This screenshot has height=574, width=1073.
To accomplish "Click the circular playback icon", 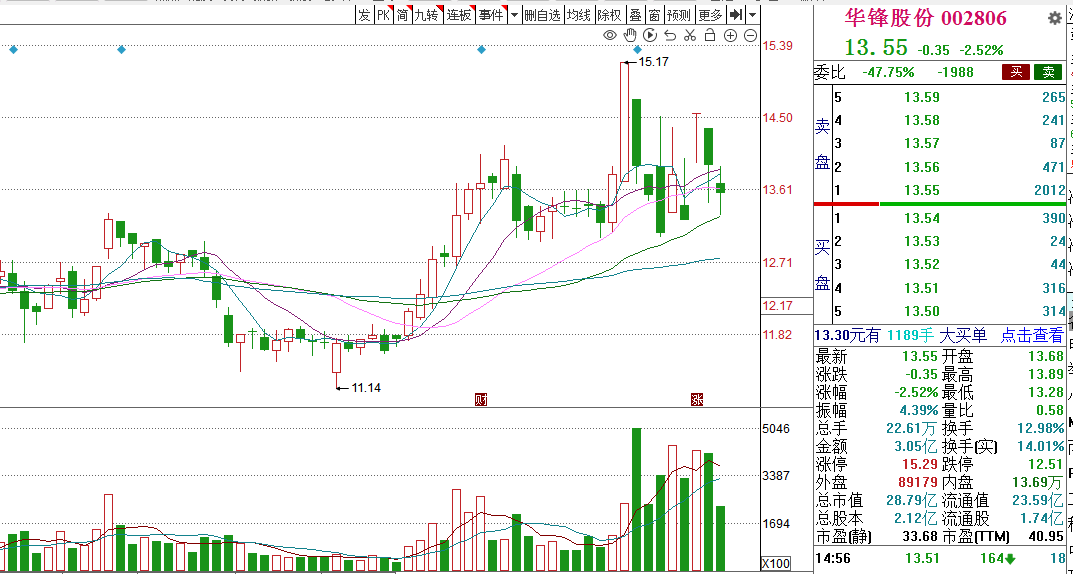I will pos(650,36).
